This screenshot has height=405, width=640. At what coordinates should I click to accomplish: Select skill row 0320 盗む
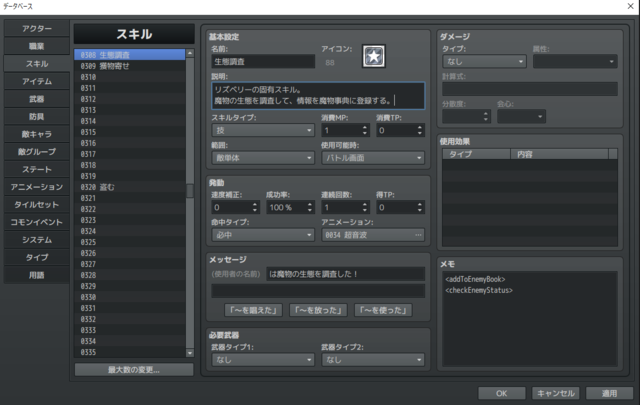[130, 187]
